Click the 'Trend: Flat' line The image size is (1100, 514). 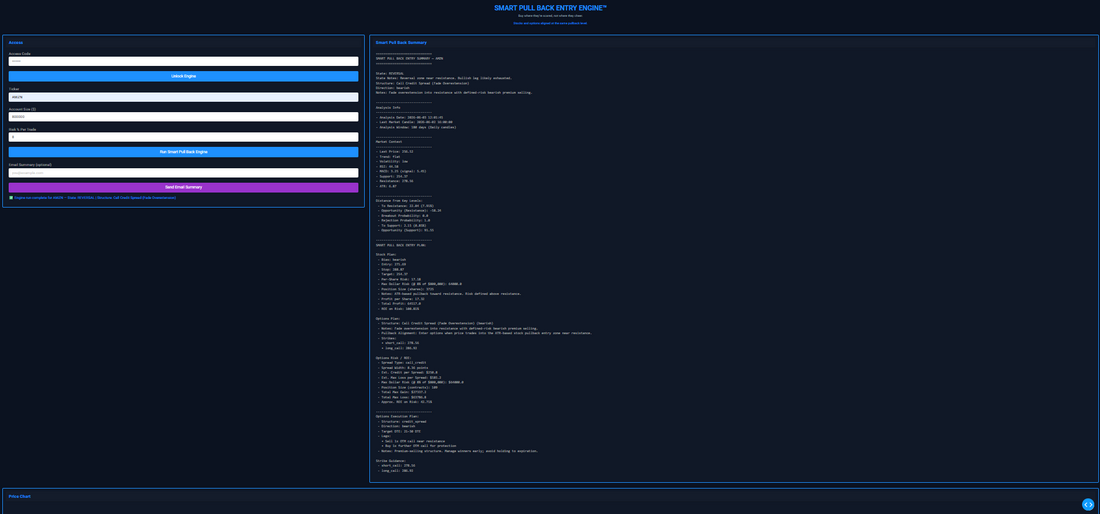[391, 156]
